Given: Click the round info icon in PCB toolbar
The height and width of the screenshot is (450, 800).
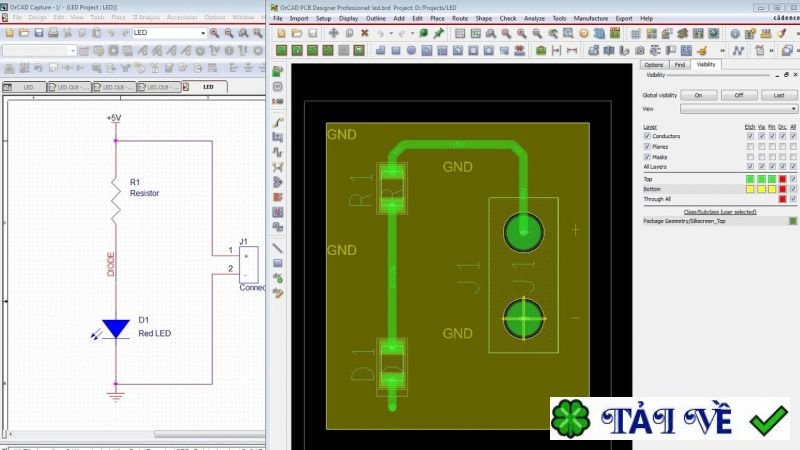Looking at the screenshot, I should click(735, 34).
